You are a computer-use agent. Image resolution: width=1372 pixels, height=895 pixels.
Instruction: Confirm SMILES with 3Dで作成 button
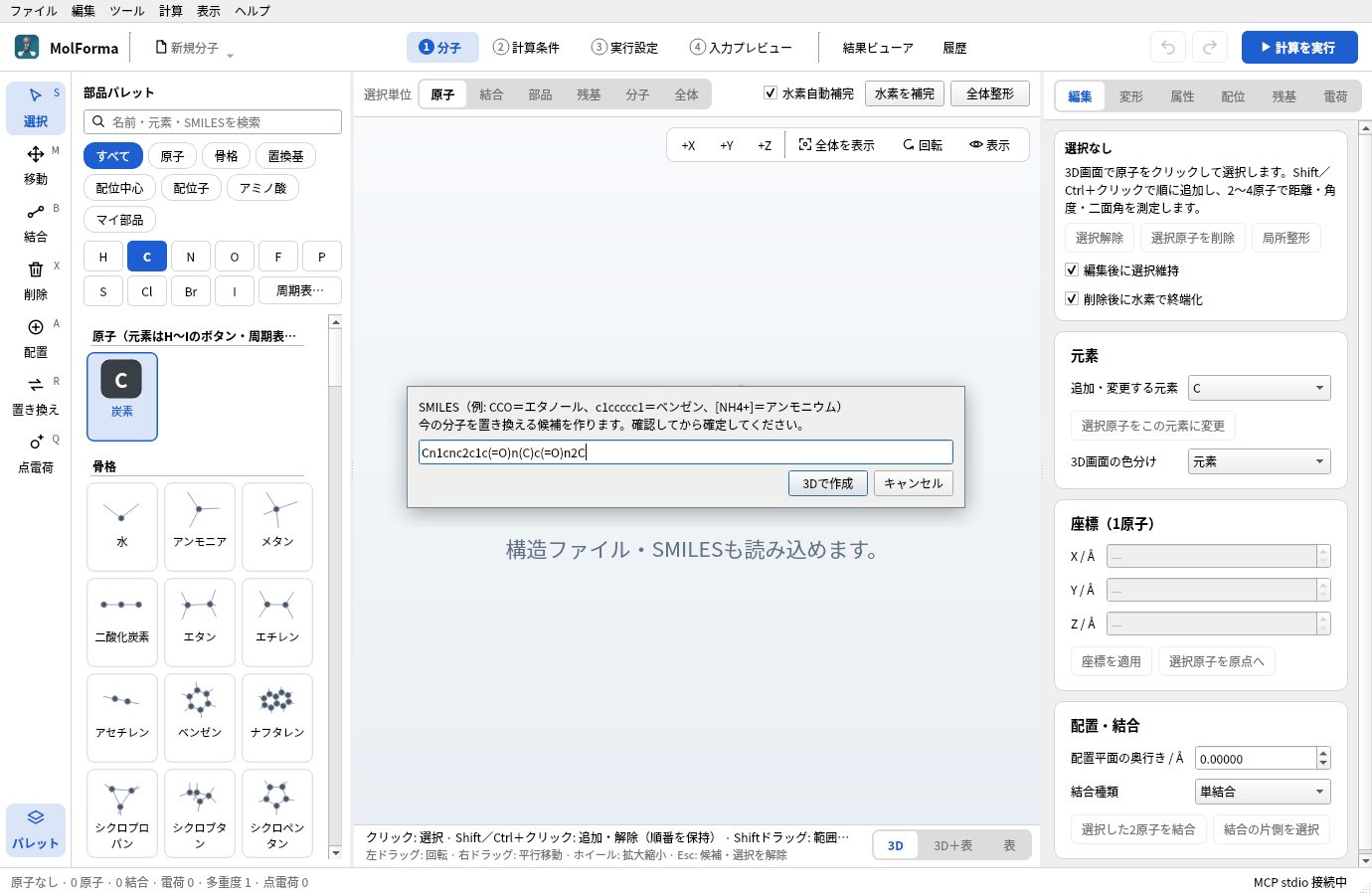pos(828,483)
